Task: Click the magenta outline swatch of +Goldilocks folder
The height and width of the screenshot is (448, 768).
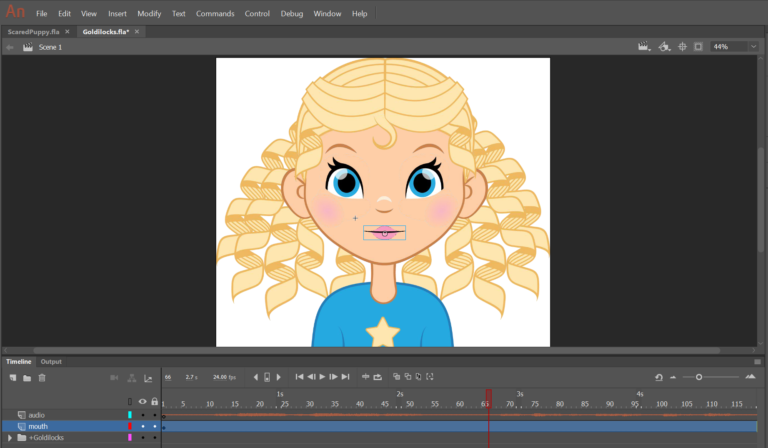Action: pos(130,438)
